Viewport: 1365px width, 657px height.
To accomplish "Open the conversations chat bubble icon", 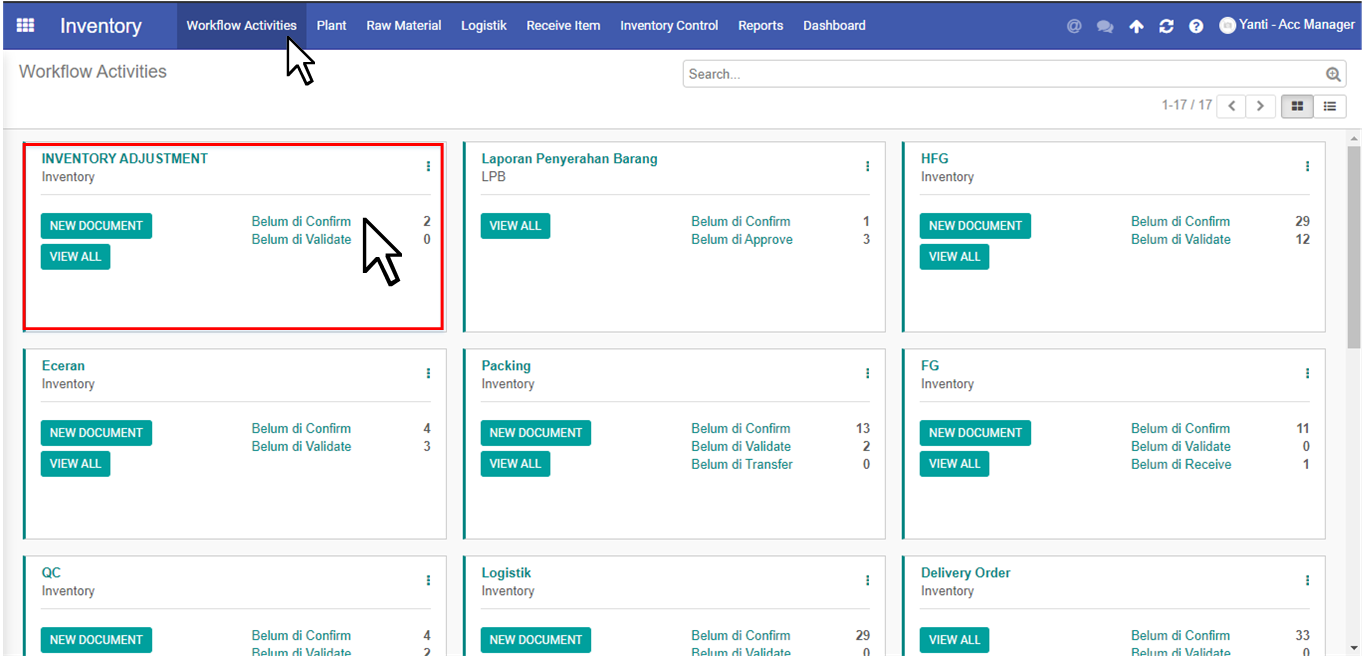I will pos(1105,27).
